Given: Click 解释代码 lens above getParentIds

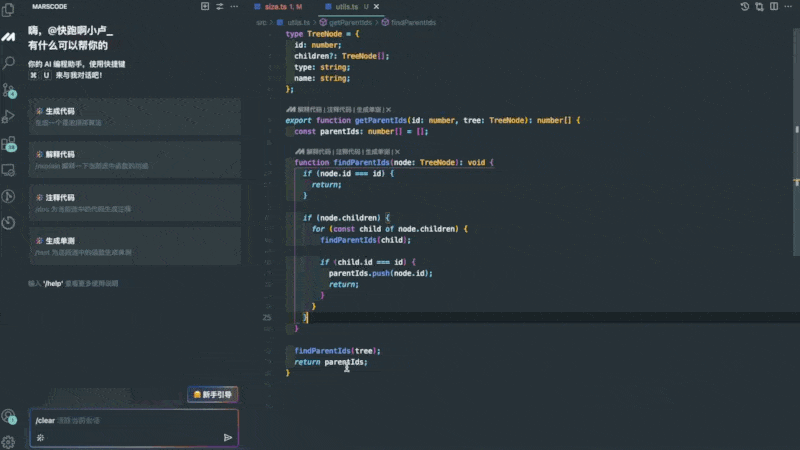Looking at the screenshot, I should (x=309, y=110).
